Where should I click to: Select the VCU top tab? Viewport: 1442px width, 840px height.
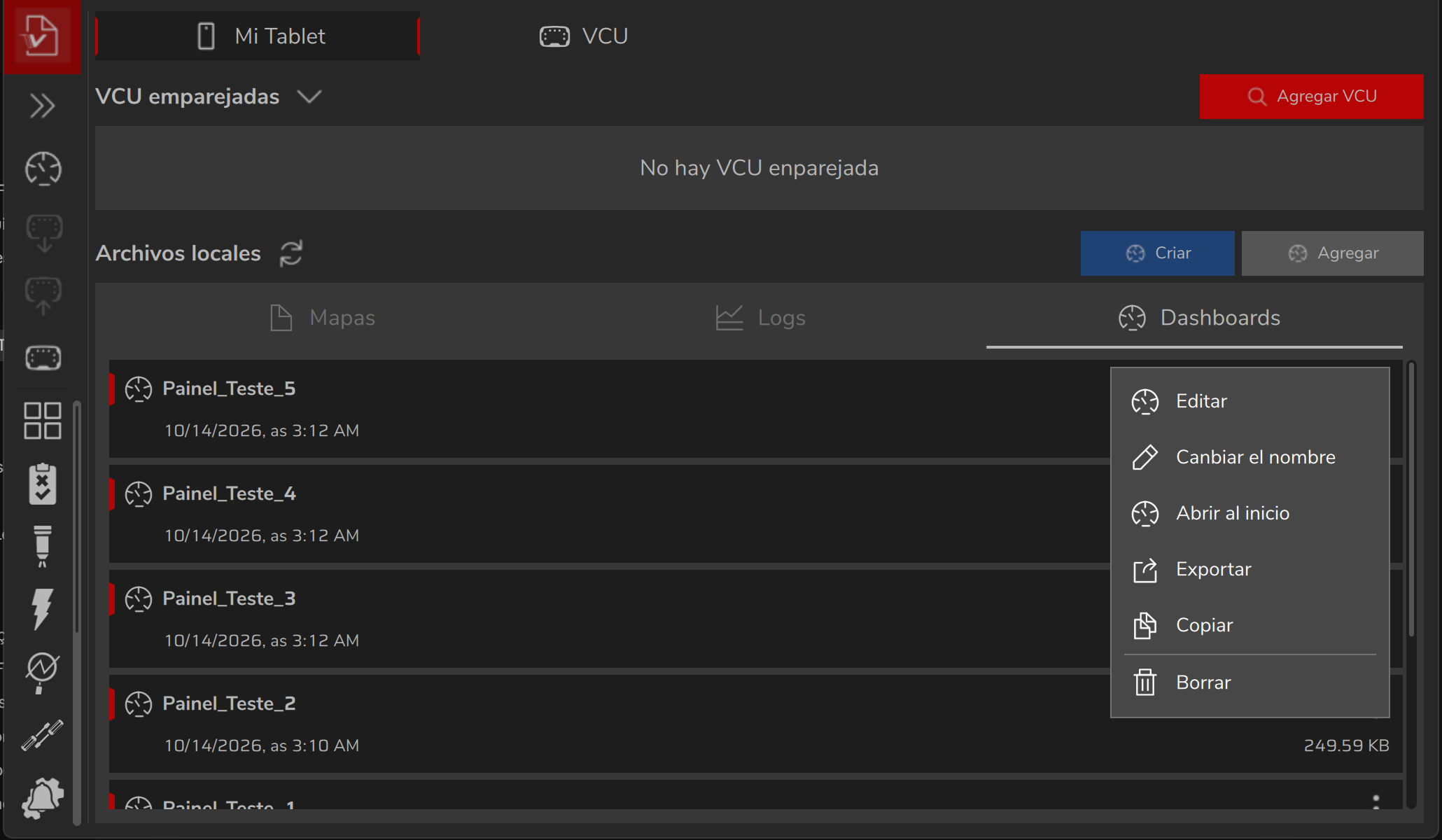(584, 36)
